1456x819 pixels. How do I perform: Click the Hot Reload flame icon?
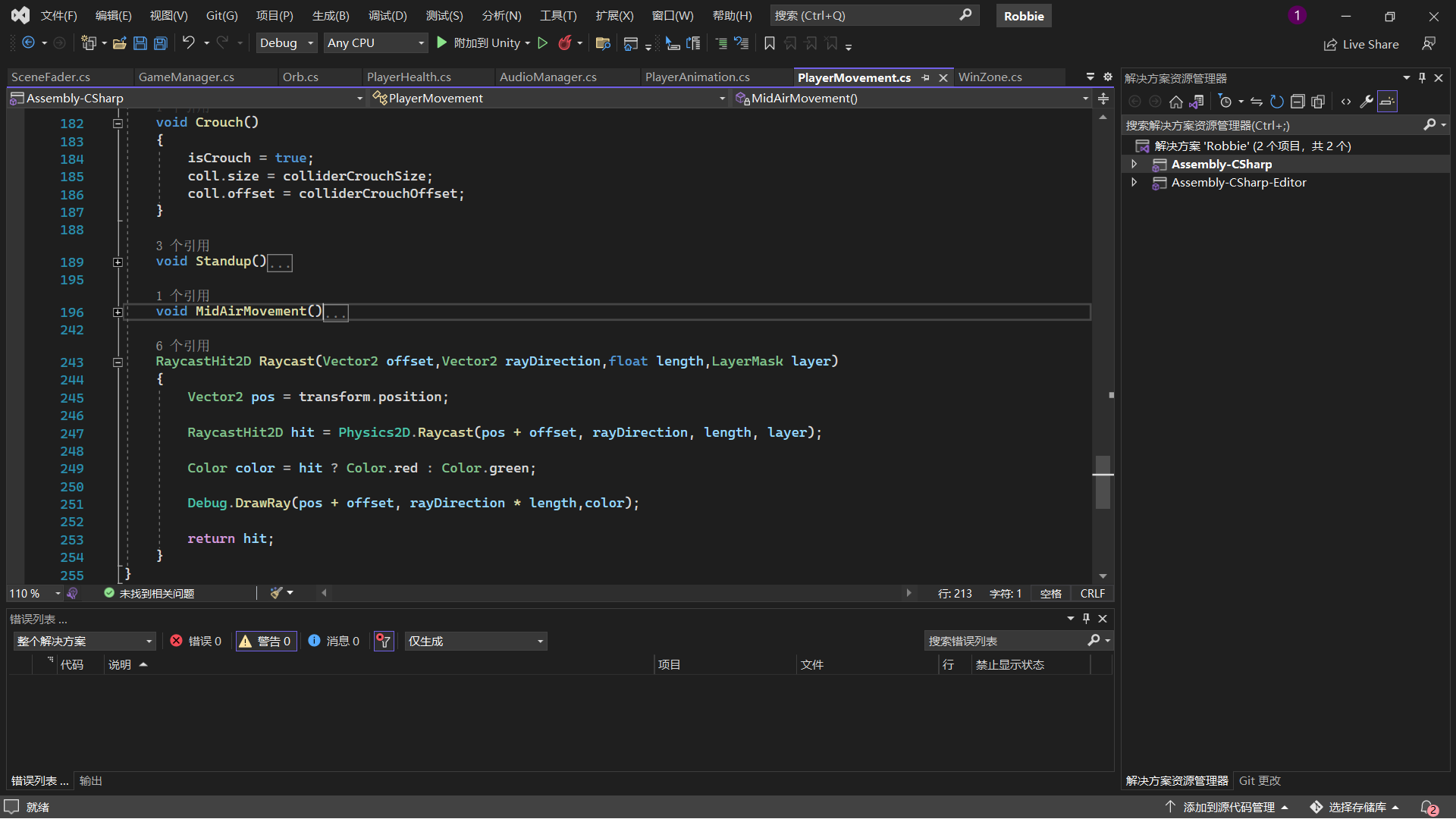coord(564,43)
